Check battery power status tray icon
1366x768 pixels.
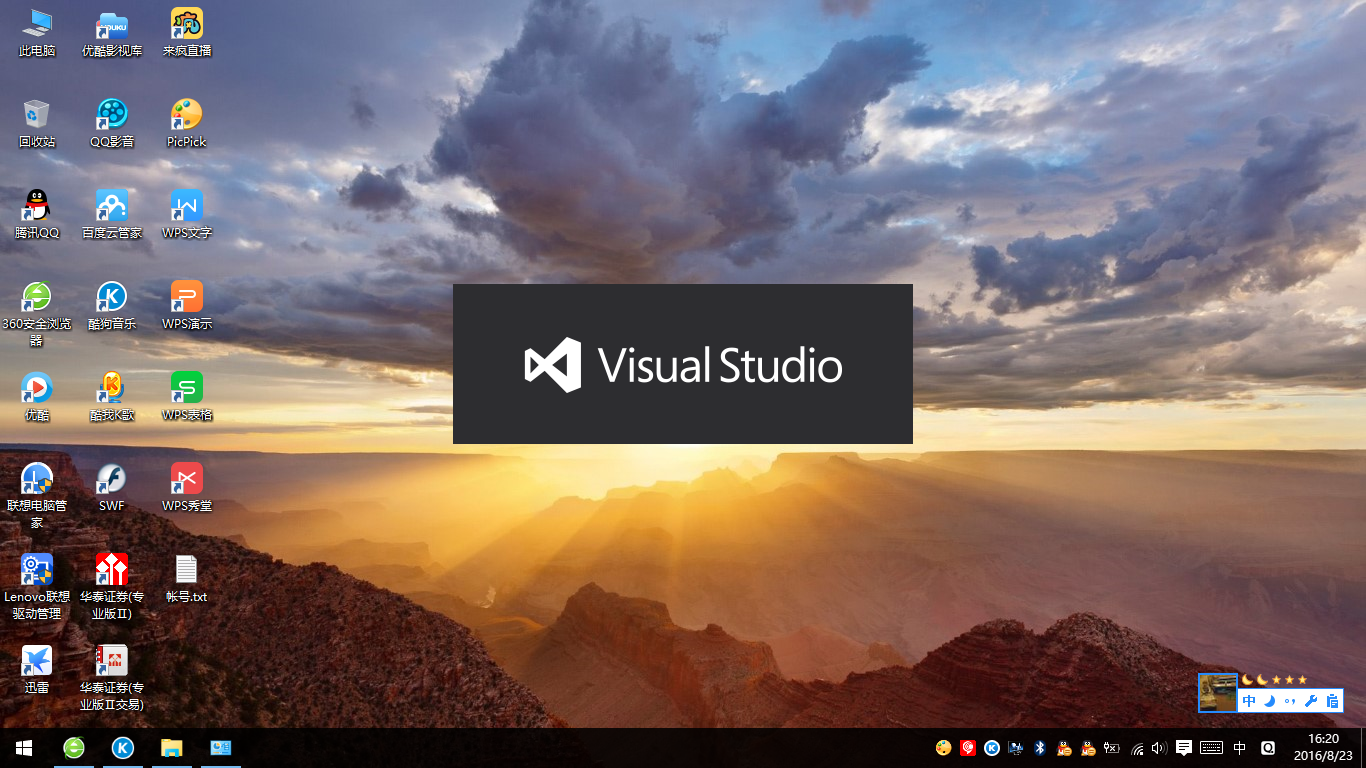tap(1112, 747)
